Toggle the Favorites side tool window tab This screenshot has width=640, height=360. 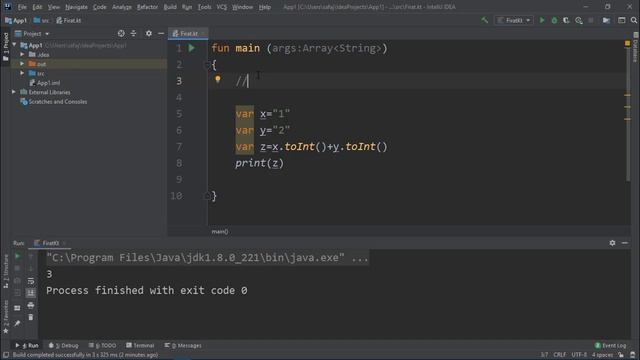point(5,317)
